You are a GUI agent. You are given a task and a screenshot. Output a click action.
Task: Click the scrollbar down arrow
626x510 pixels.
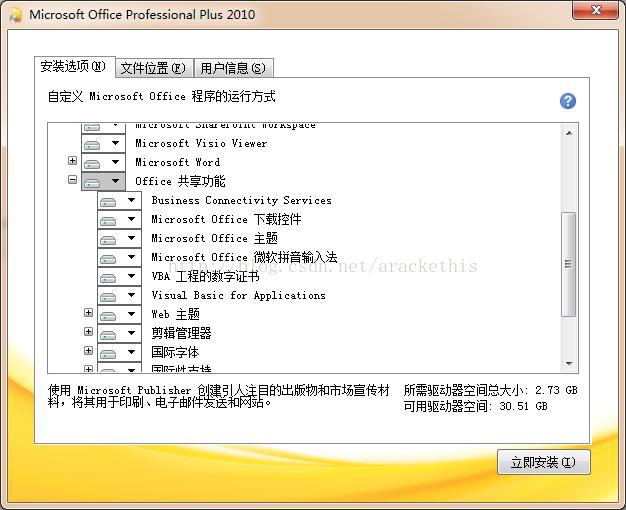coord(569,363)
